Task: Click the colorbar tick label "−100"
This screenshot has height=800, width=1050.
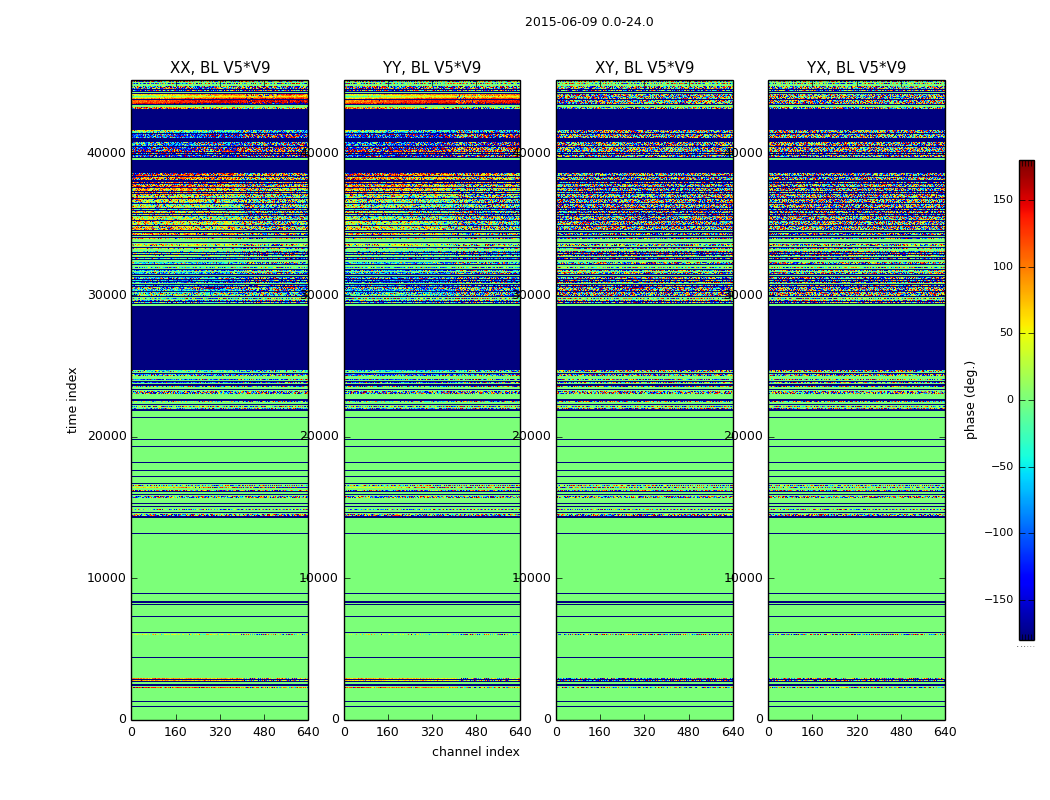Action: (x=998, y=533)
